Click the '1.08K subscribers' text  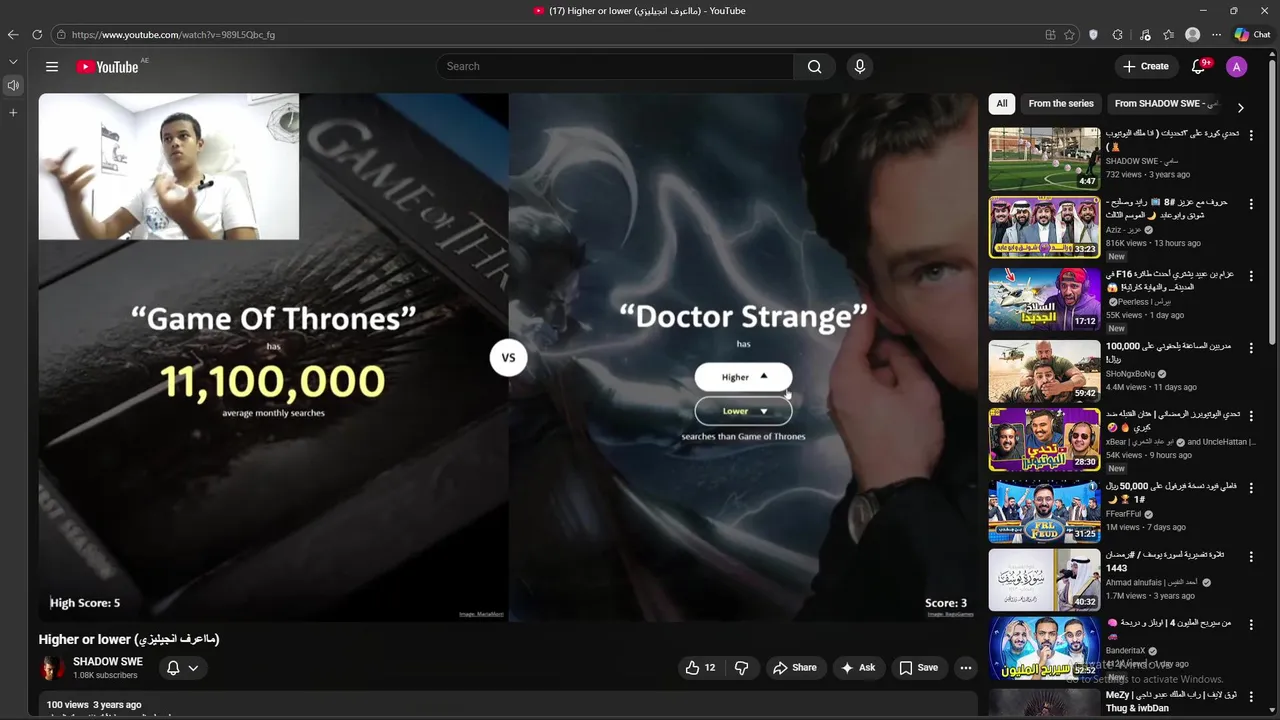[x=105, y=676]
